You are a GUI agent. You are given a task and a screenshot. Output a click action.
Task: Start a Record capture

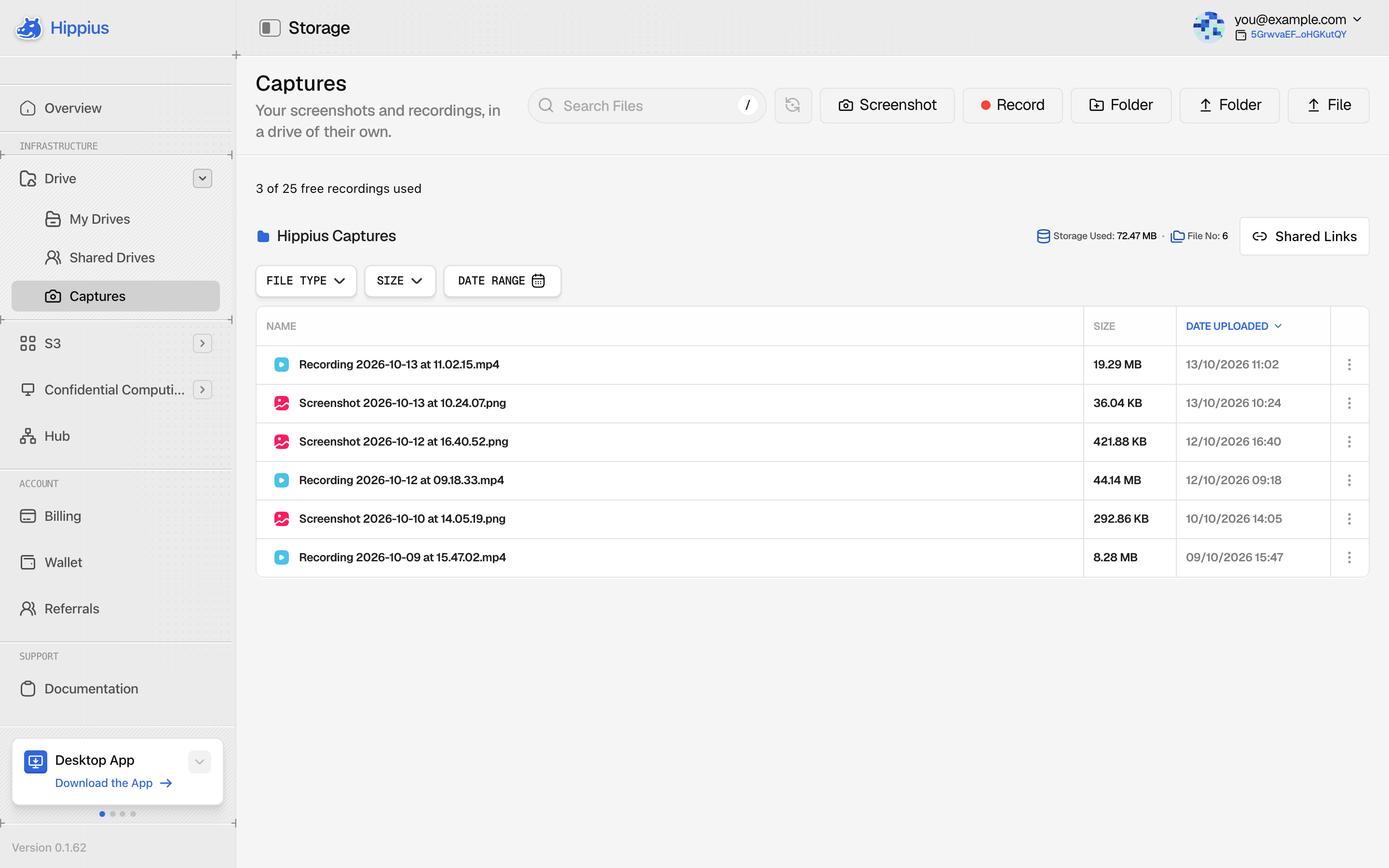(1012, 105)
